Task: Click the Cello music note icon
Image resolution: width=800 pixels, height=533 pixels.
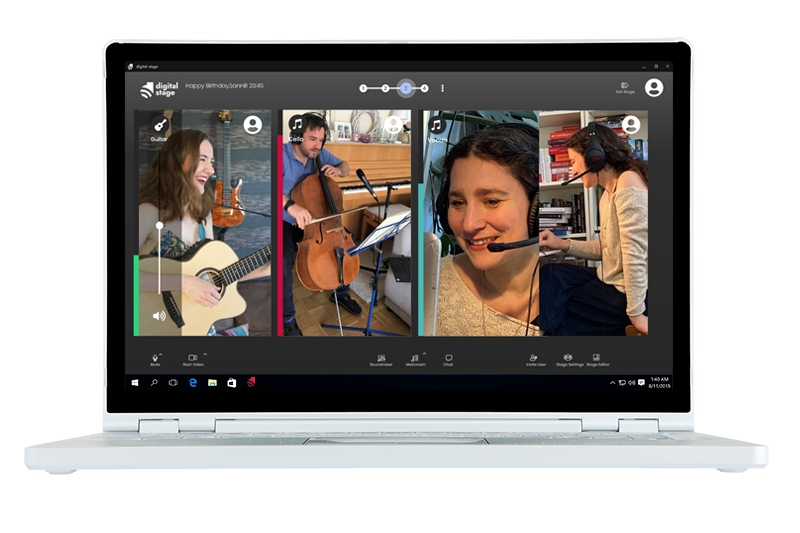Action: (297, 124)
